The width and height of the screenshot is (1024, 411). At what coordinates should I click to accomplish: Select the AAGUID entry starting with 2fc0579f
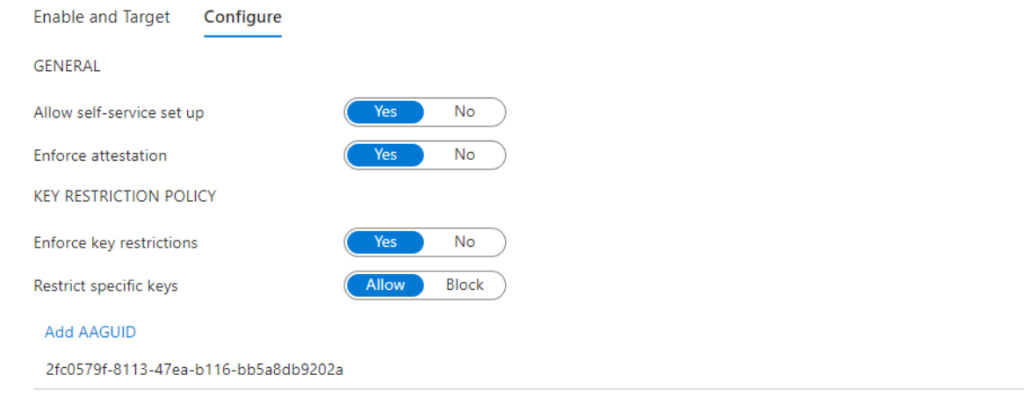pos(195,370)
